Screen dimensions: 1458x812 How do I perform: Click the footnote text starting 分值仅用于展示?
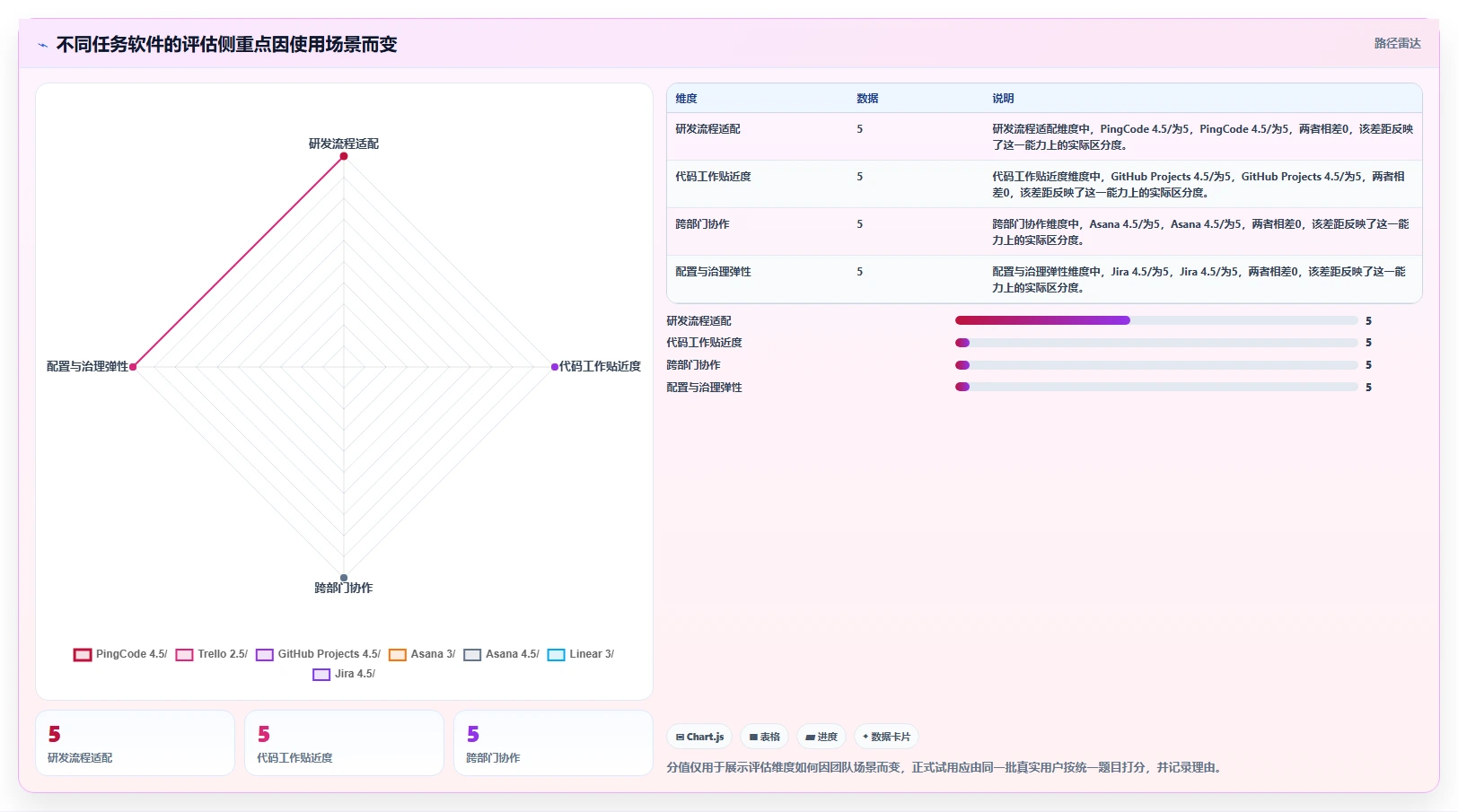pyautogui.click(x=945, y=767)
